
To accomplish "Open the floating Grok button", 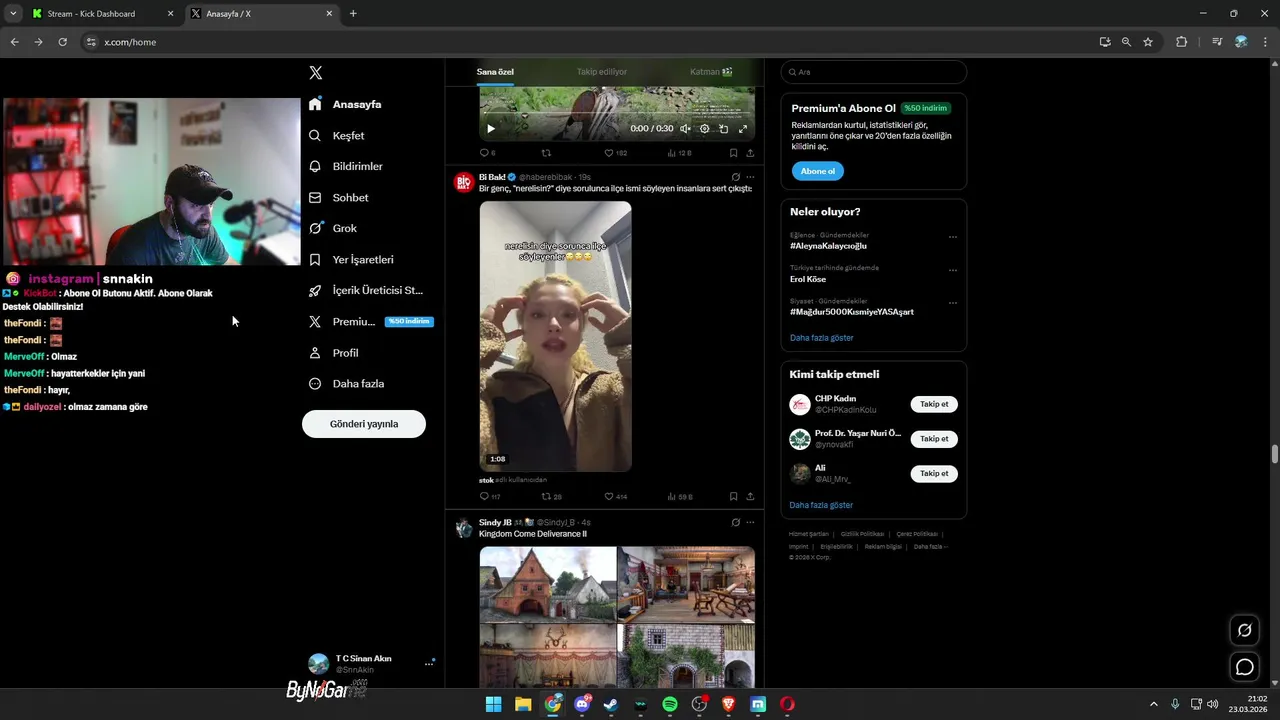I will pyautogui.click(x=1245, y=630).
